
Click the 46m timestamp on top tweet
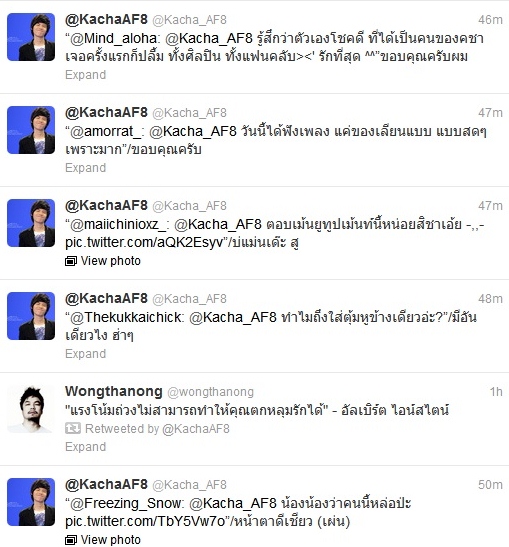[490, 20]
